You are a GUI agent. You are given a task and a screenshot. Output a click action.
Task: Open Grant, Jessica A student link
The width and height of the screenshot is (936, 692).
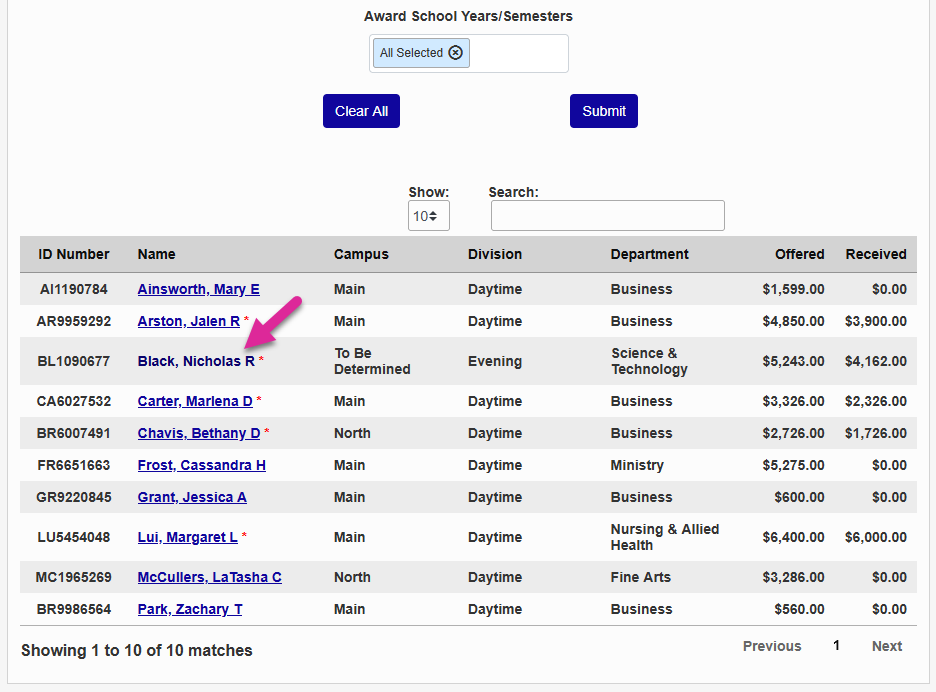pyautogui.click(x=192, y=497)
